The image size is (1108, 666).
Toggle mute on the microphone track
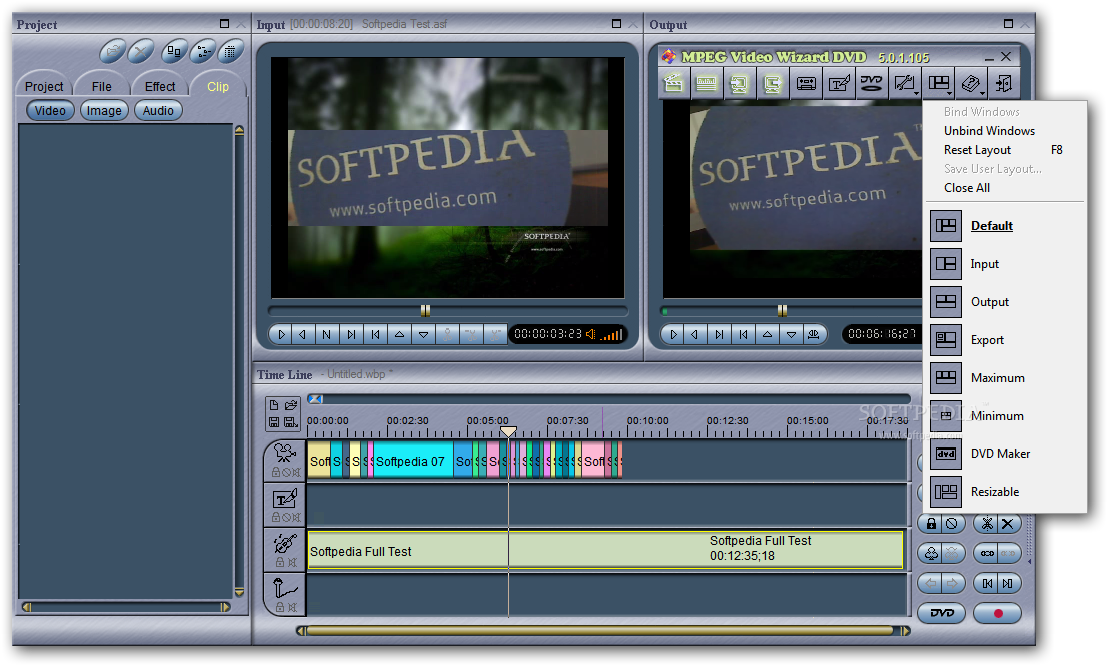tap(292, 607)
